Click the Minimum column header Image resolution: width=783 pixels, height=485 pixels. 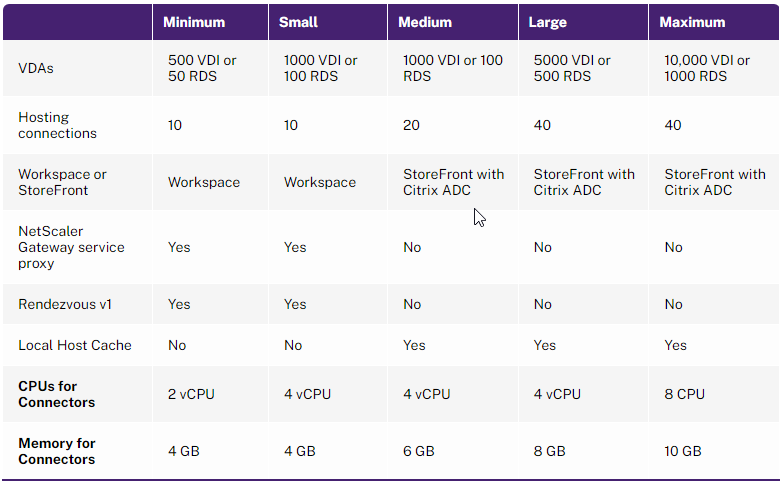(194, 22)
